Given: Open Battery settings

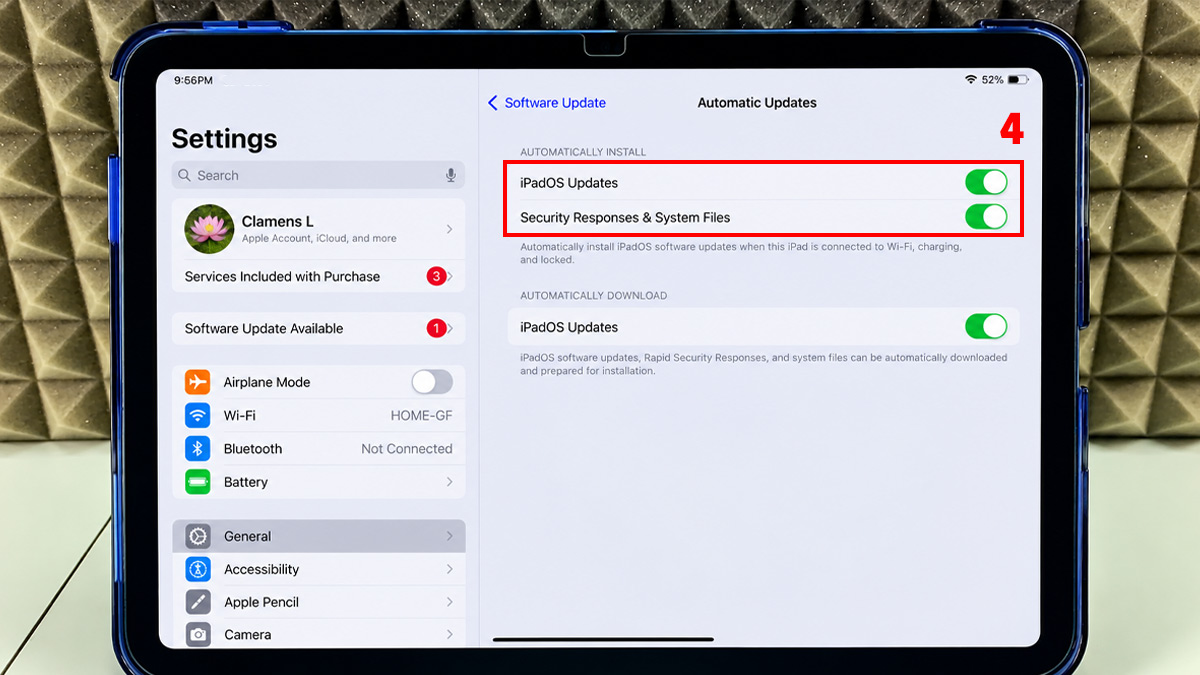Looking at the screenshot, I should (x=319, y=482).
